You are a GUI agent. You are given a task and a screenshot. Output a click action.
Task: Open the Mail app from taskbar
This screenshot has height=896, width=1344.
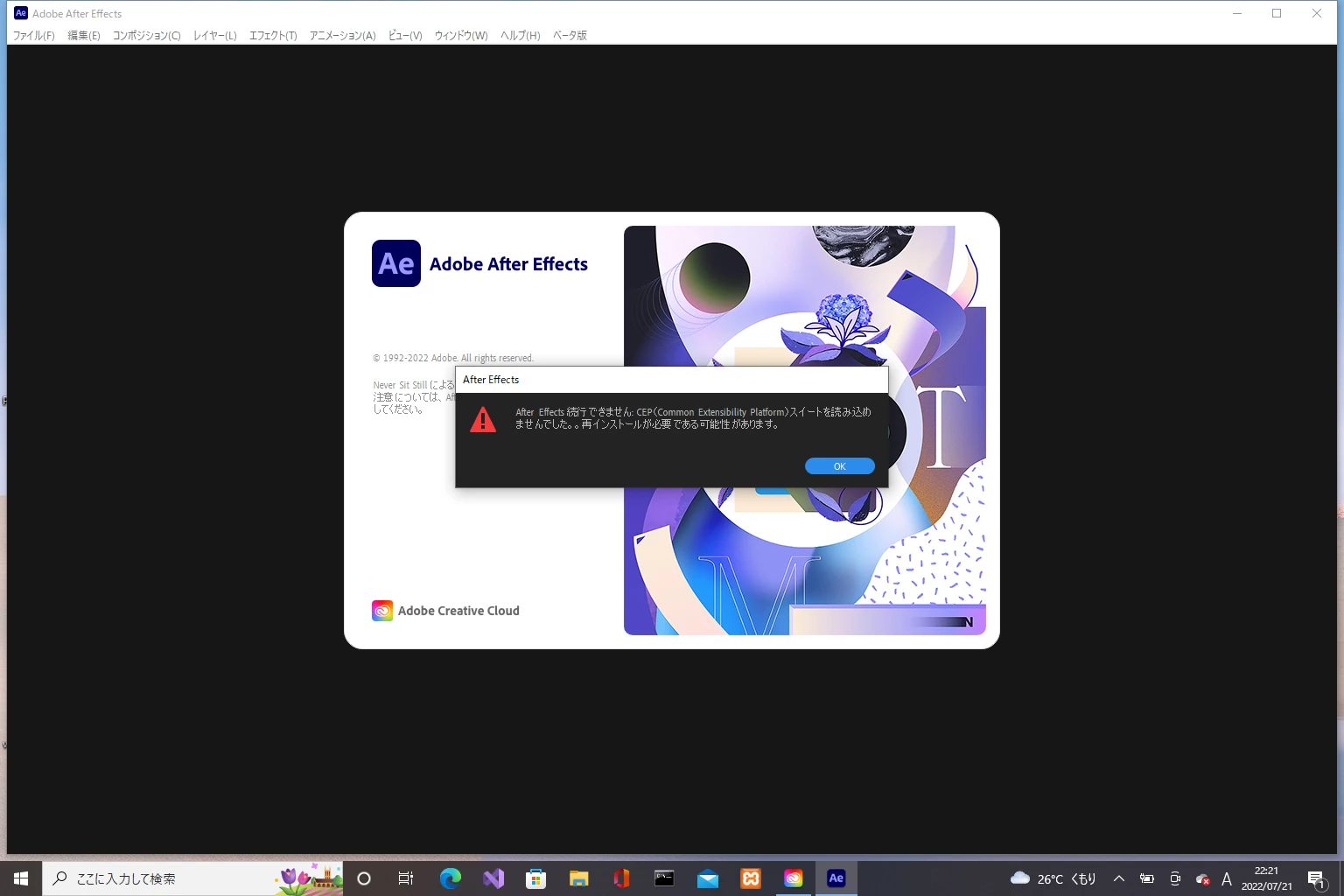point(708,878)
